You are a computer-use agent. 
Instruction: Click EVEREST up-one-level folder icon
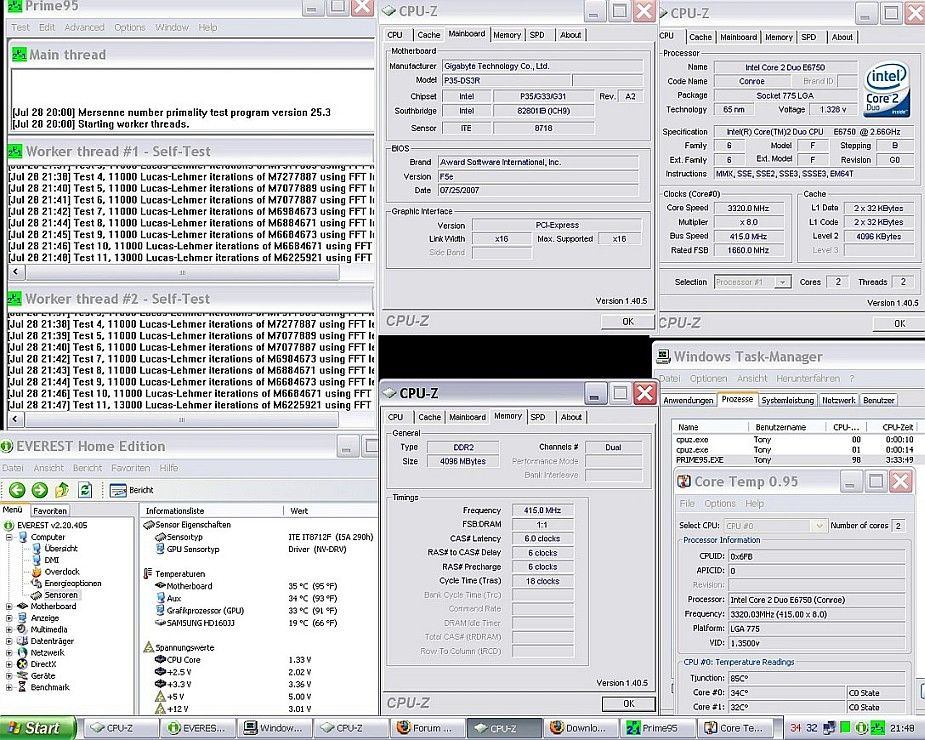coord(62,489)
